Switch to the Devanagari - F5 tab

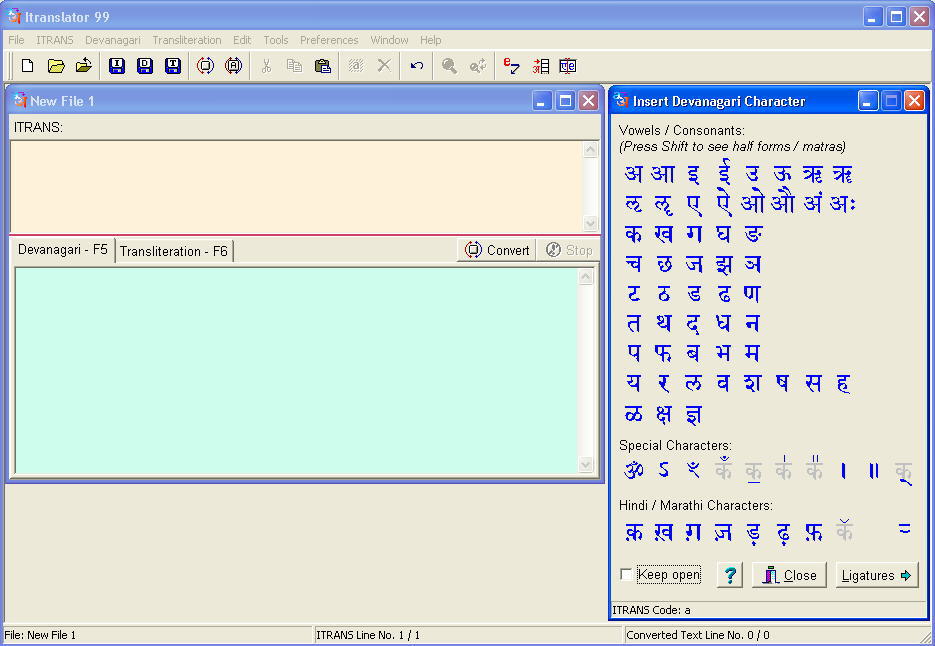[x=63, y=249]
